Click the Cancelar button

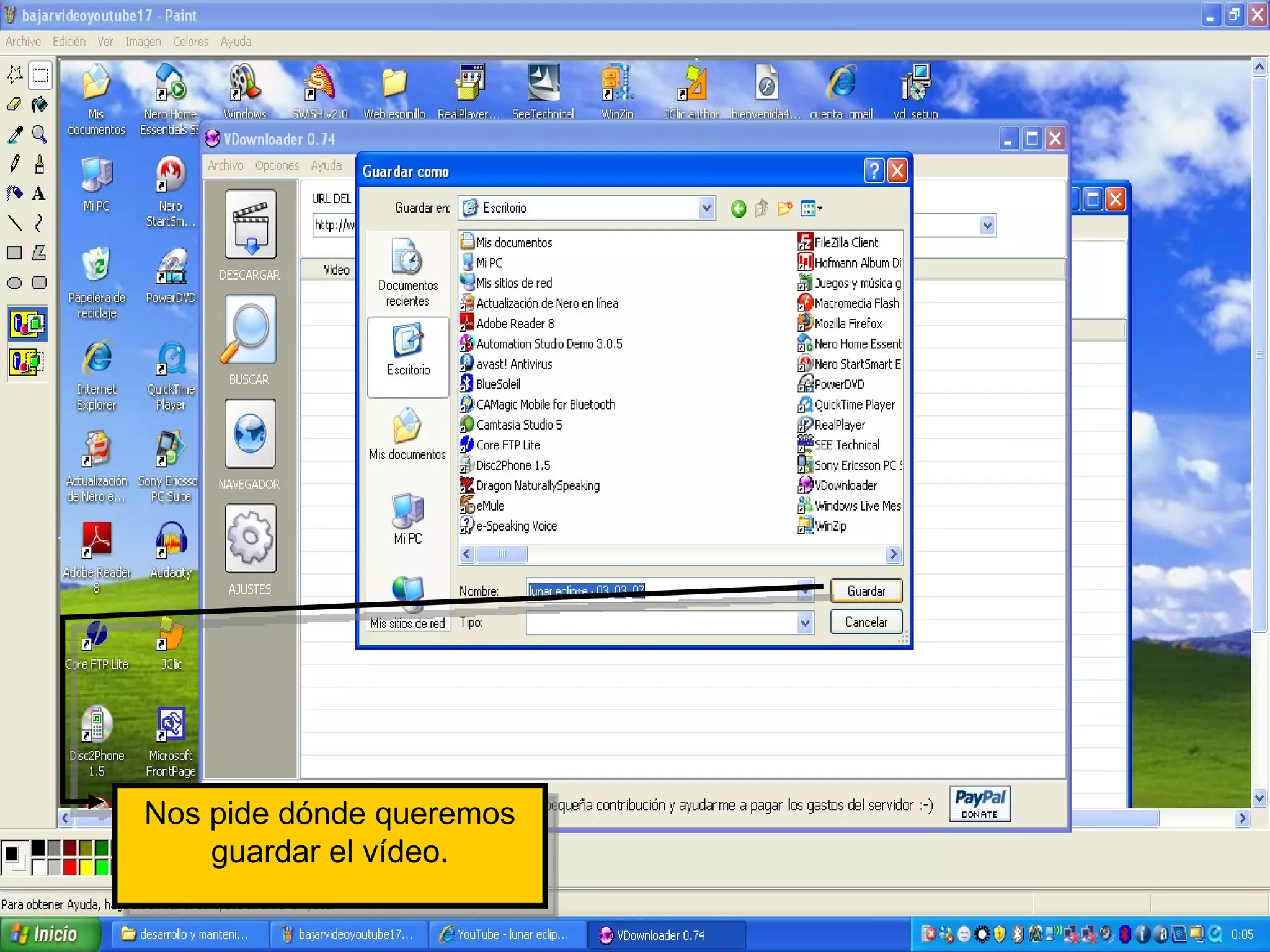tap(866, 622)
